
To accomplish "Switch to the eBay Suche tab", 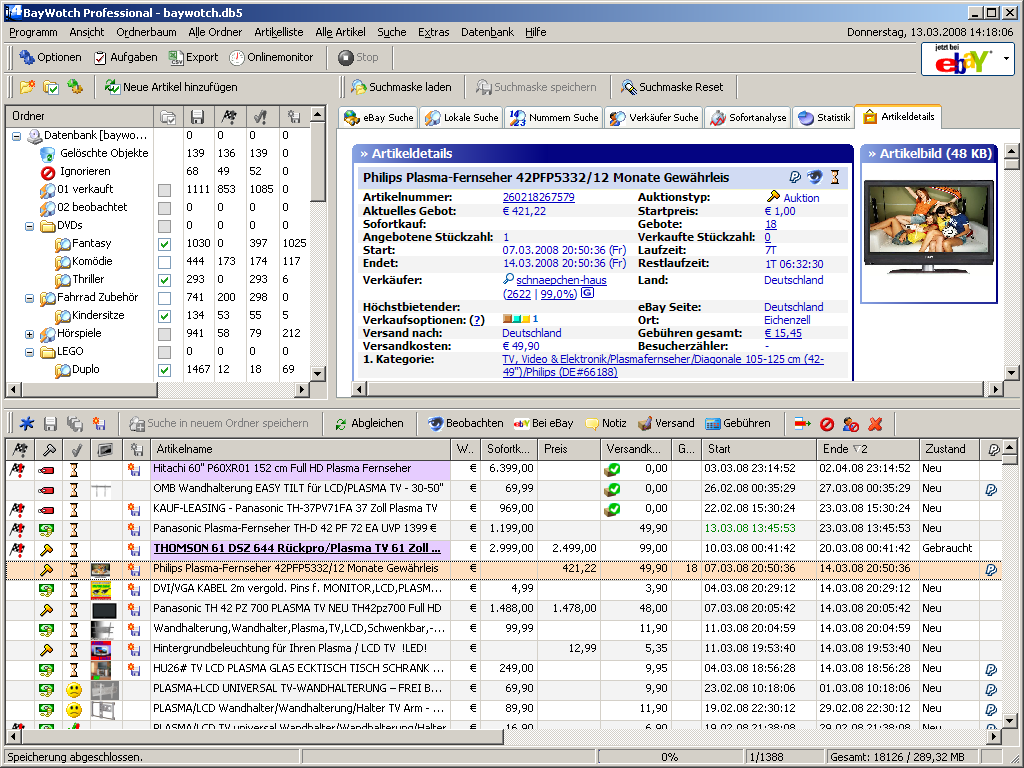I will point(379,118).
